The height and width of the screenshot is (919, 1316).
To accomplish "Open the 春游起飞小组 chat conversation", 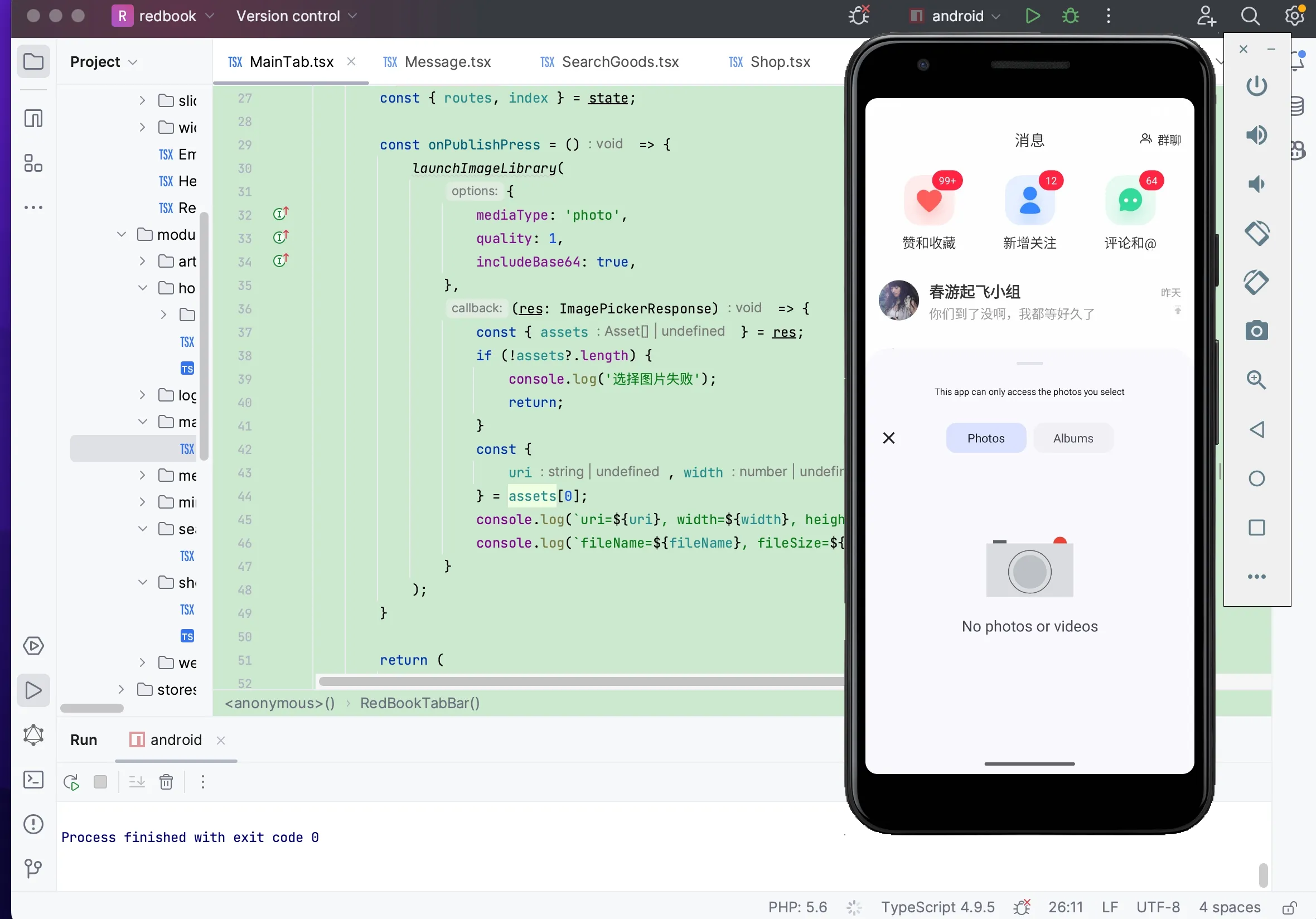I will pyautogui.click(x=1029, y=301).
